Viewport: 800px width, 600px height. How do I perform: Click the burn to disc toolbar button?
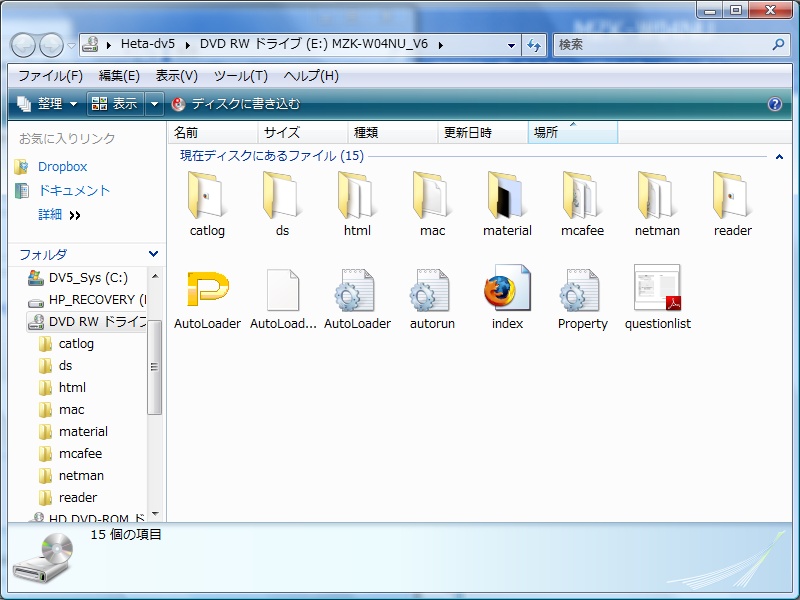click(x=236, y=104)
